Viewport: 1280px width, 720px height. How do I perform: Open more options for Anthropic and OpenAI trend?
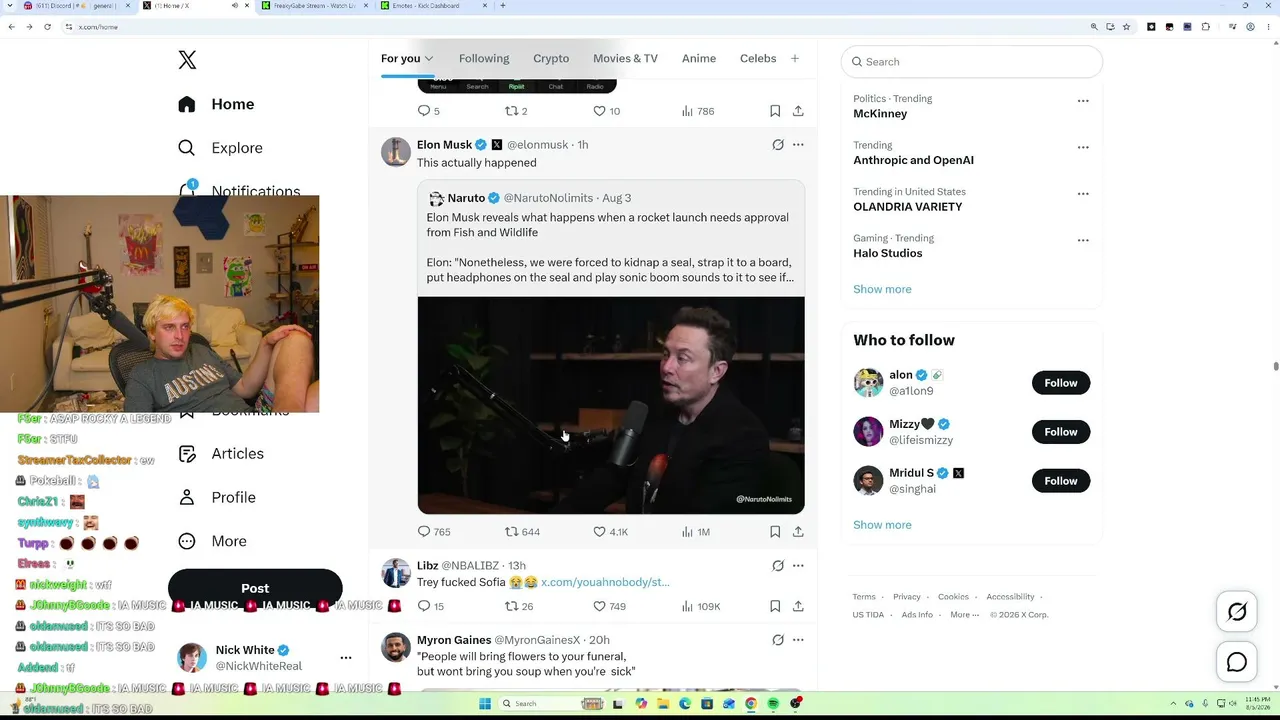point(1083,147)
